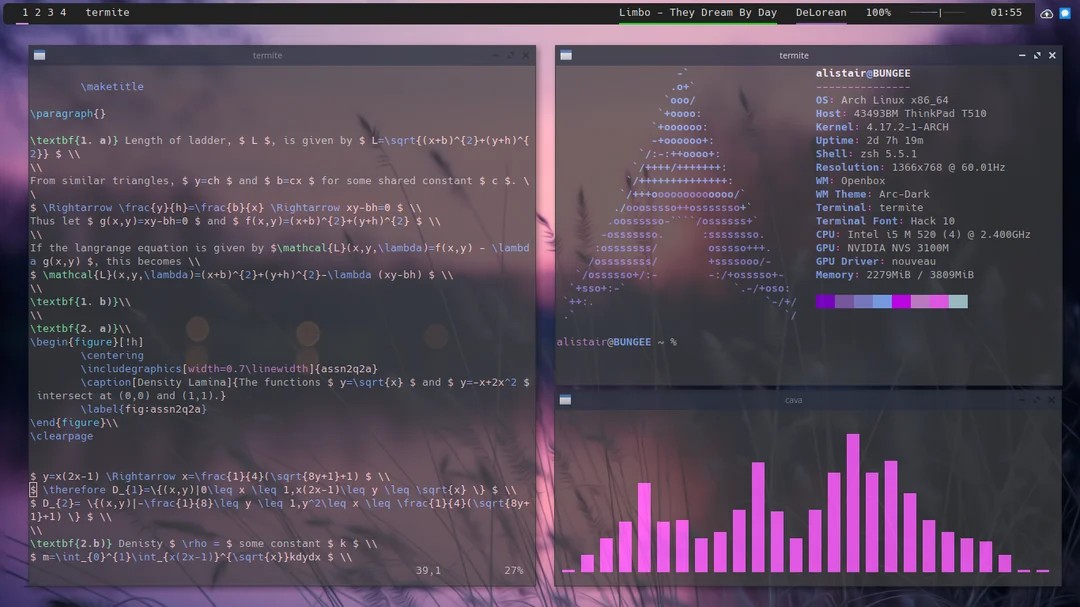
Task: Switch to workspace 4
Action: pyautogui.click(x=63, y=12)
